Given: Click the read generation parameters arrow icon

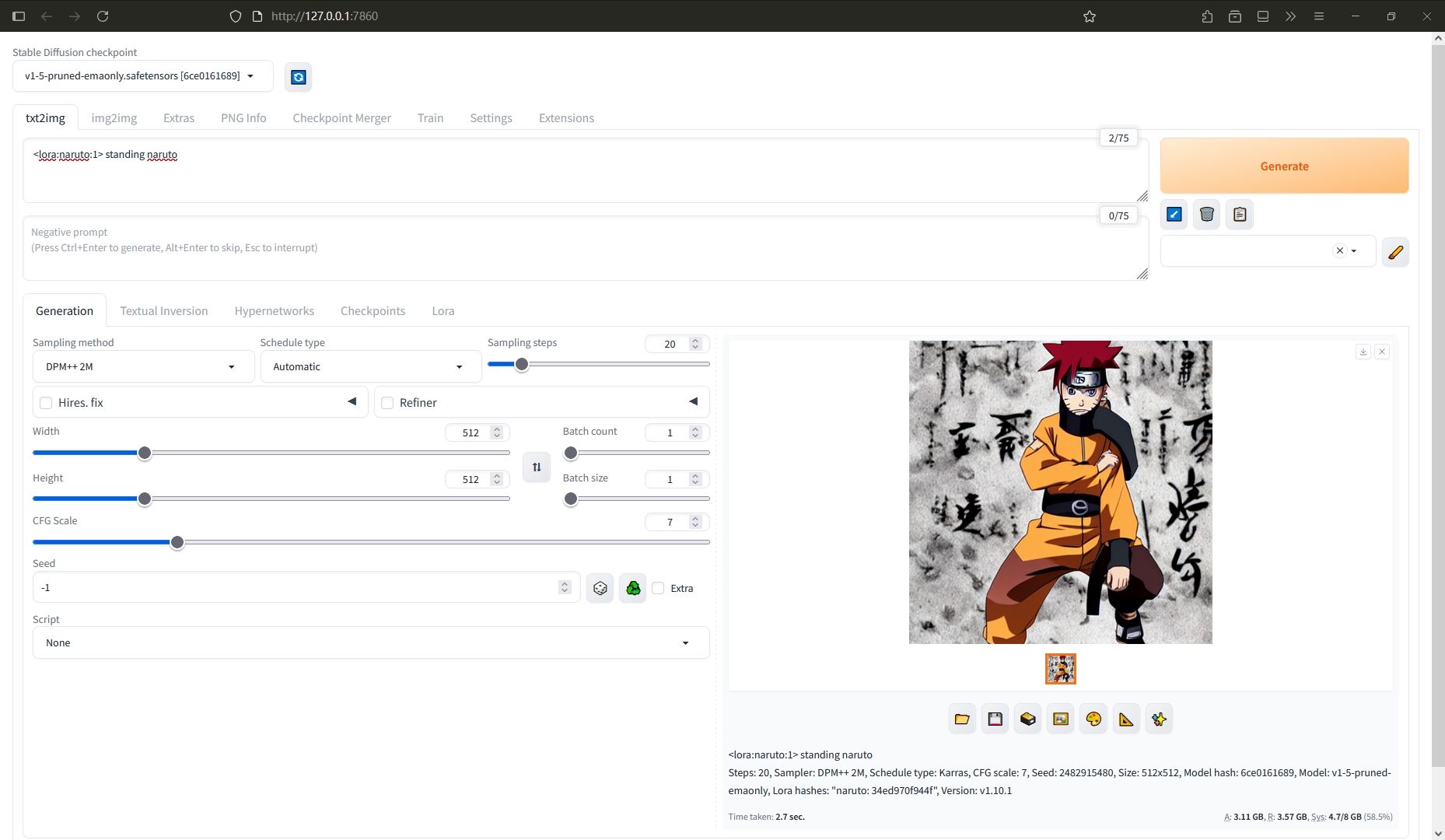Looking at the screenshot, I should [1174, 215].
